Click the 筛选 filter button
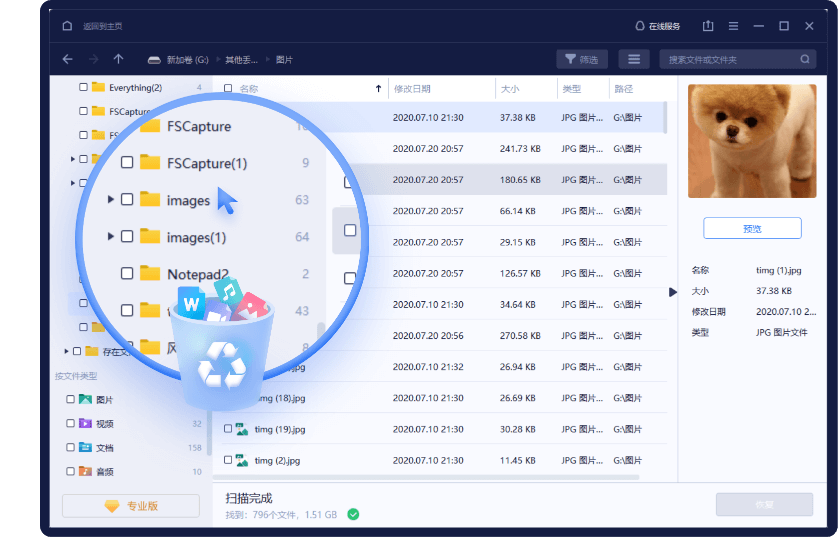The image size is (838, 537). click(x=582, y=59)
